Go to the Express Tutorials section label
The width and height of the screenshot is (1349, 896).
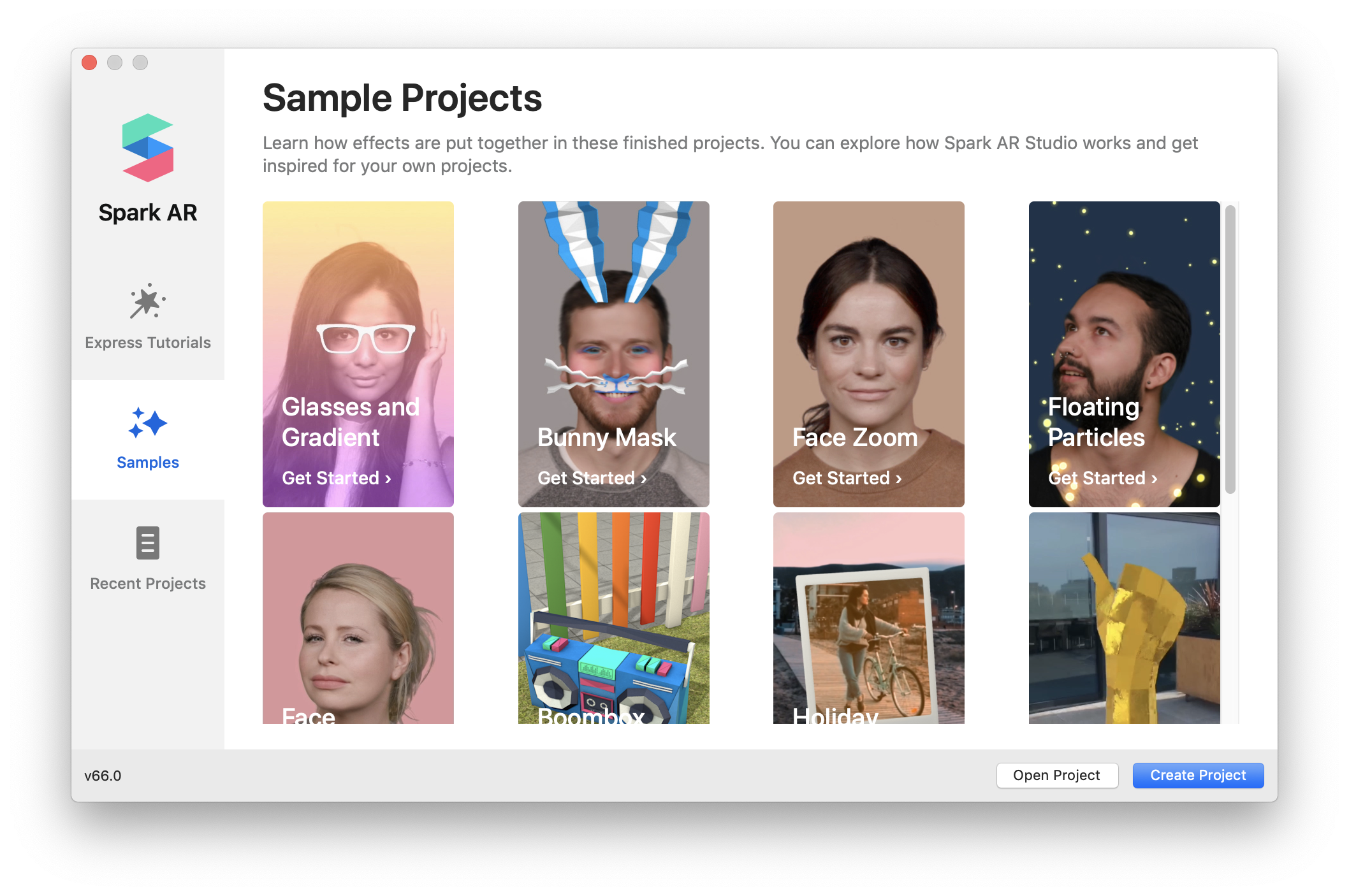pyautogui.click(x=148, y=343)
